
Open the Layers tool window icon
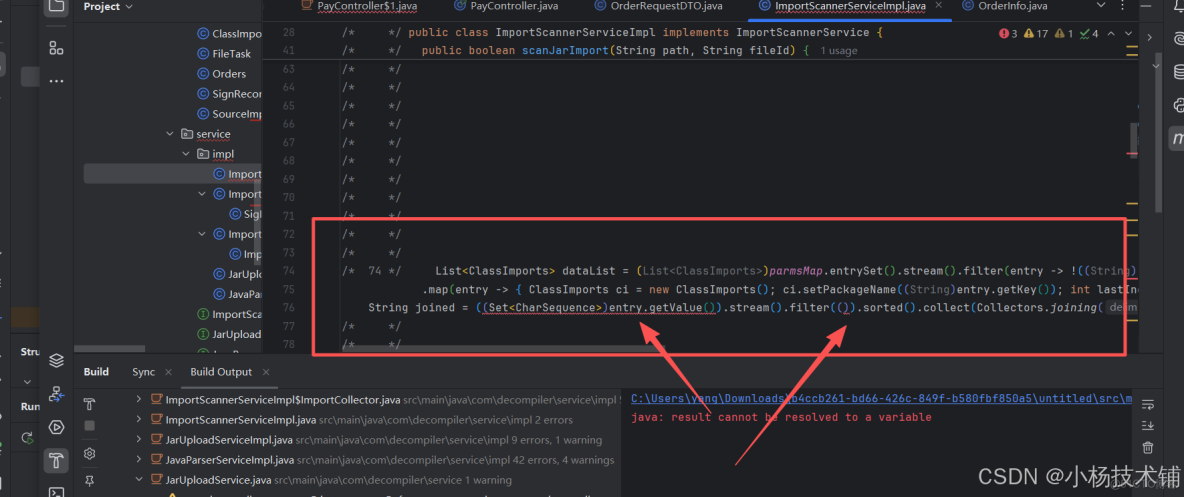tap(56, 360)
